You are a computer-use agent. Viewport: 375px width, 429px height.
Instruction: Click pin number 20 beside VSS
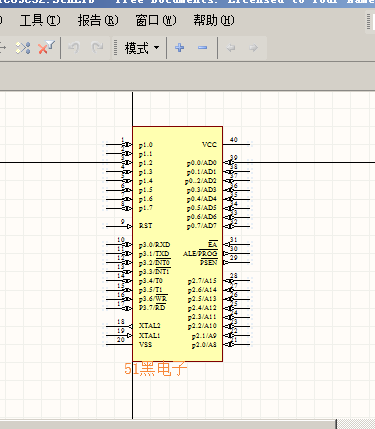tap(121, 340)
